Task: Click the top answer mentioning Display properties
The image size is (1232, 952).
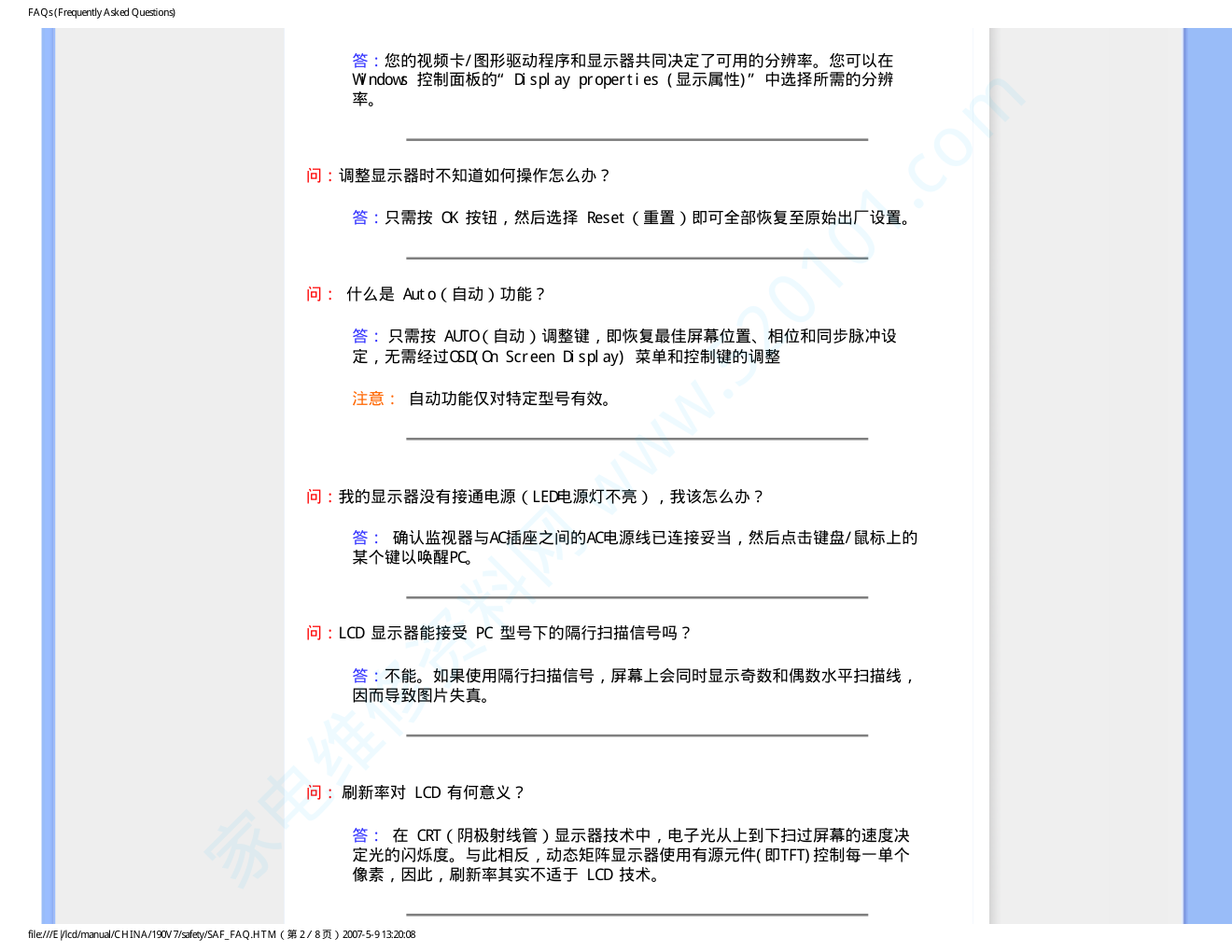Action: click(x=623, y=80)
